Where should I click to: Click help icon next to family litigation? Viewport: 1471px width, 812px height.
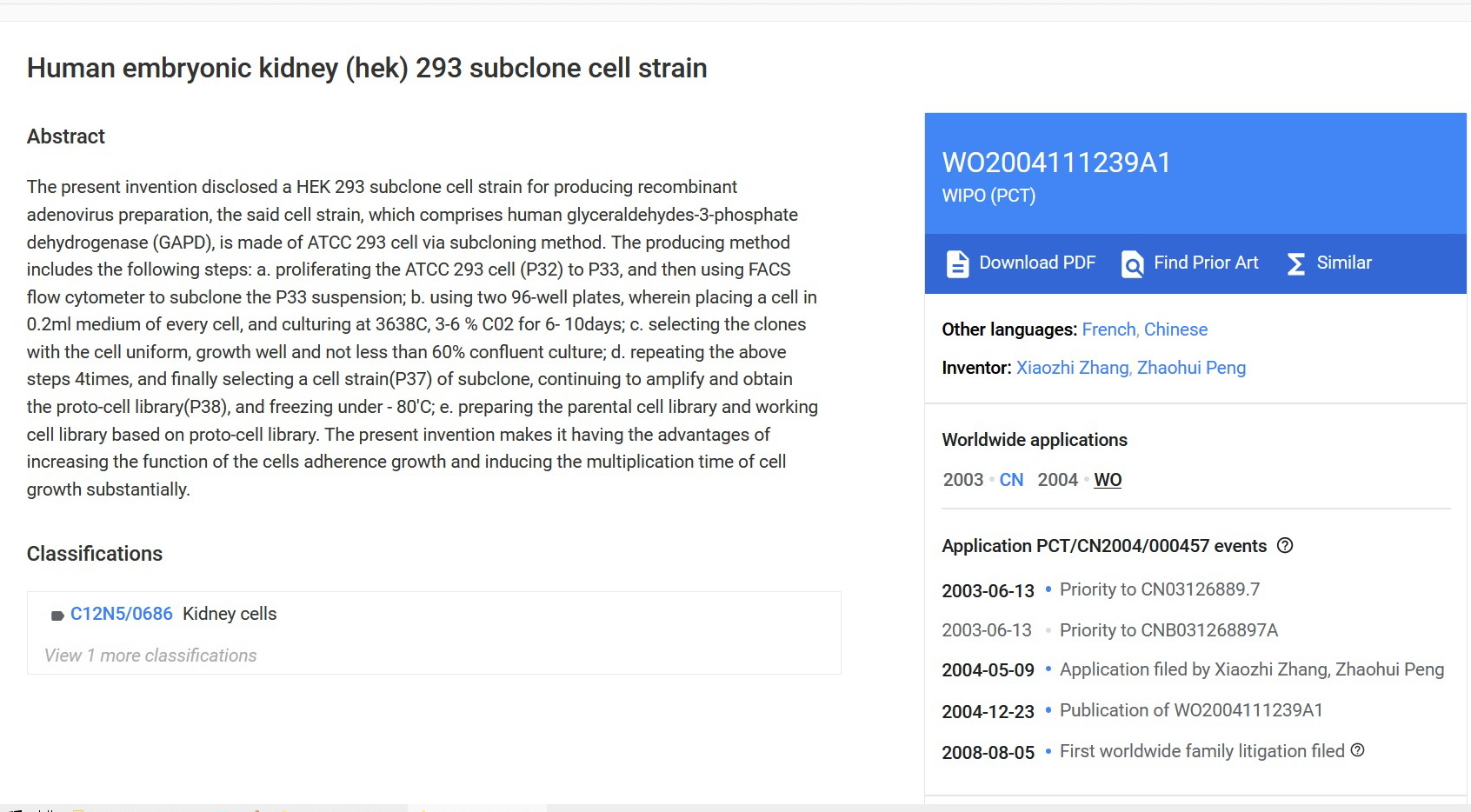(x=1358, y=750)
